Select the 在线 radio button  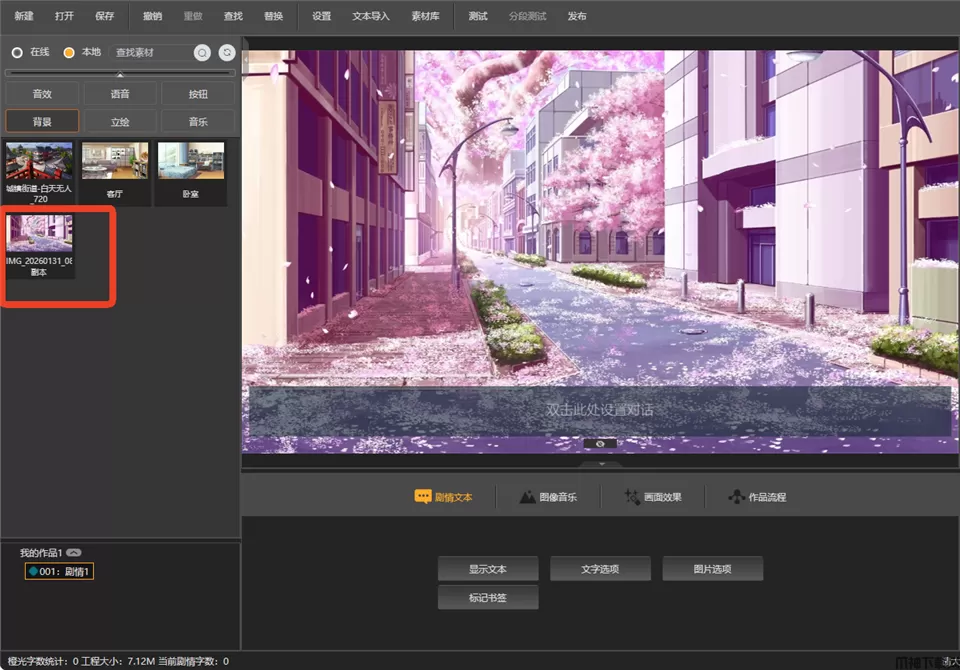pos(17,52)
